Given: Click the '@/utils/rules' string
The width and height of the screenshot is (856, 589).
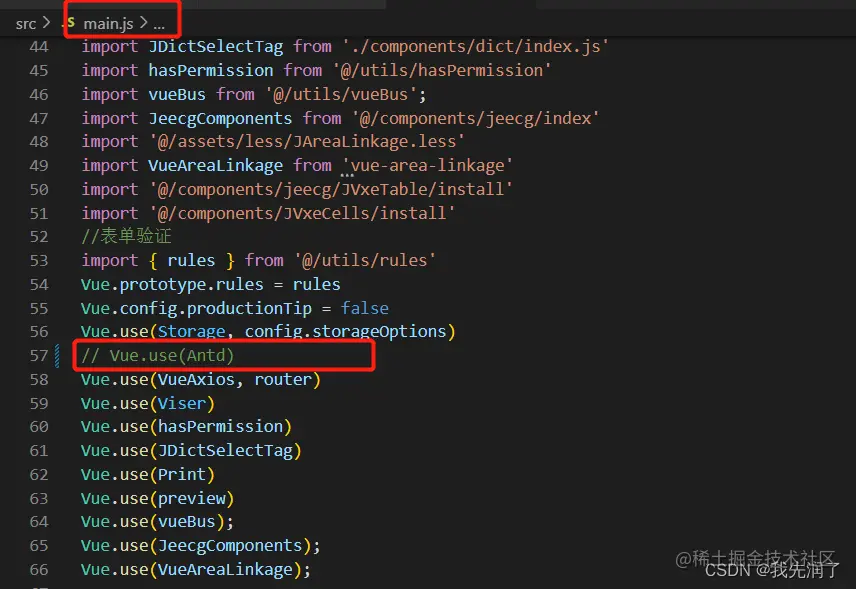Looking at the screenshot, I should (365, 260).
